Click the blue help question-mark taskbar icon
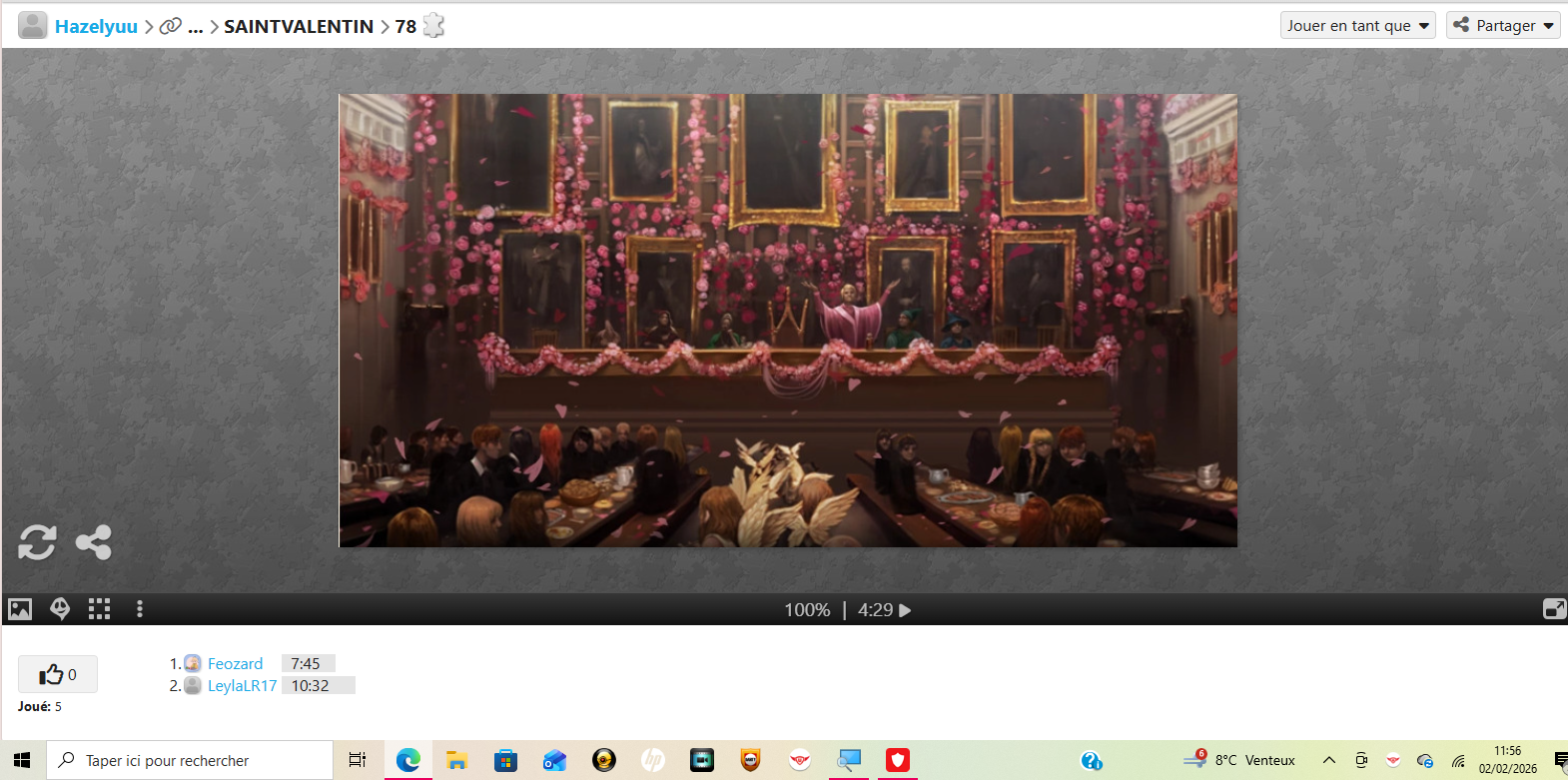The width and height of the screenshot is (1568, 780). point(1092,760)
